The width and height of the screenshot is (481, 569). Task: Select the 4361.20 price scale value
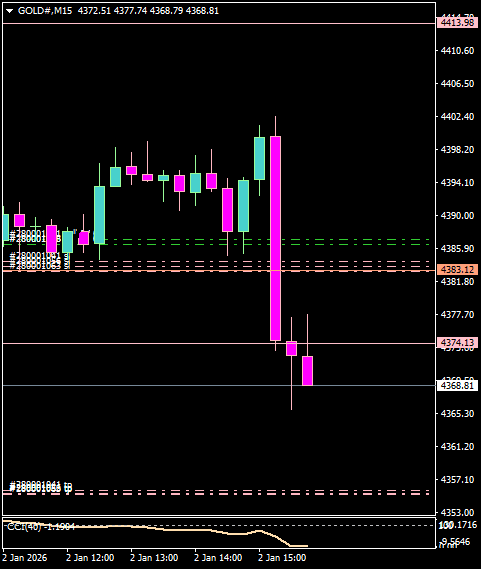point(457,446)
